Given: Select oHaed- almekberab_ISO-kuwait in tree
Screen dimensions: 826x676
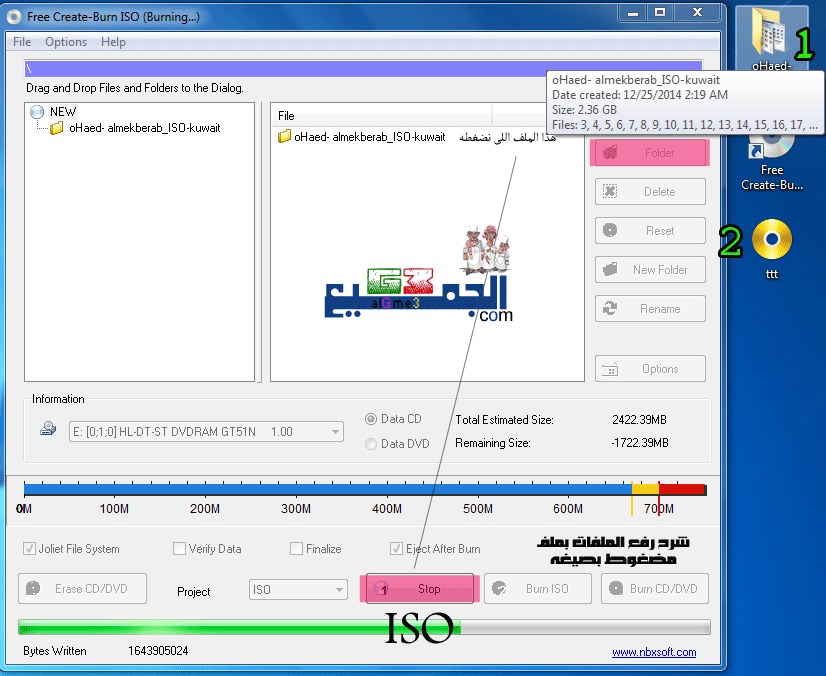Looking at the screenshot, I should point(145,128).
